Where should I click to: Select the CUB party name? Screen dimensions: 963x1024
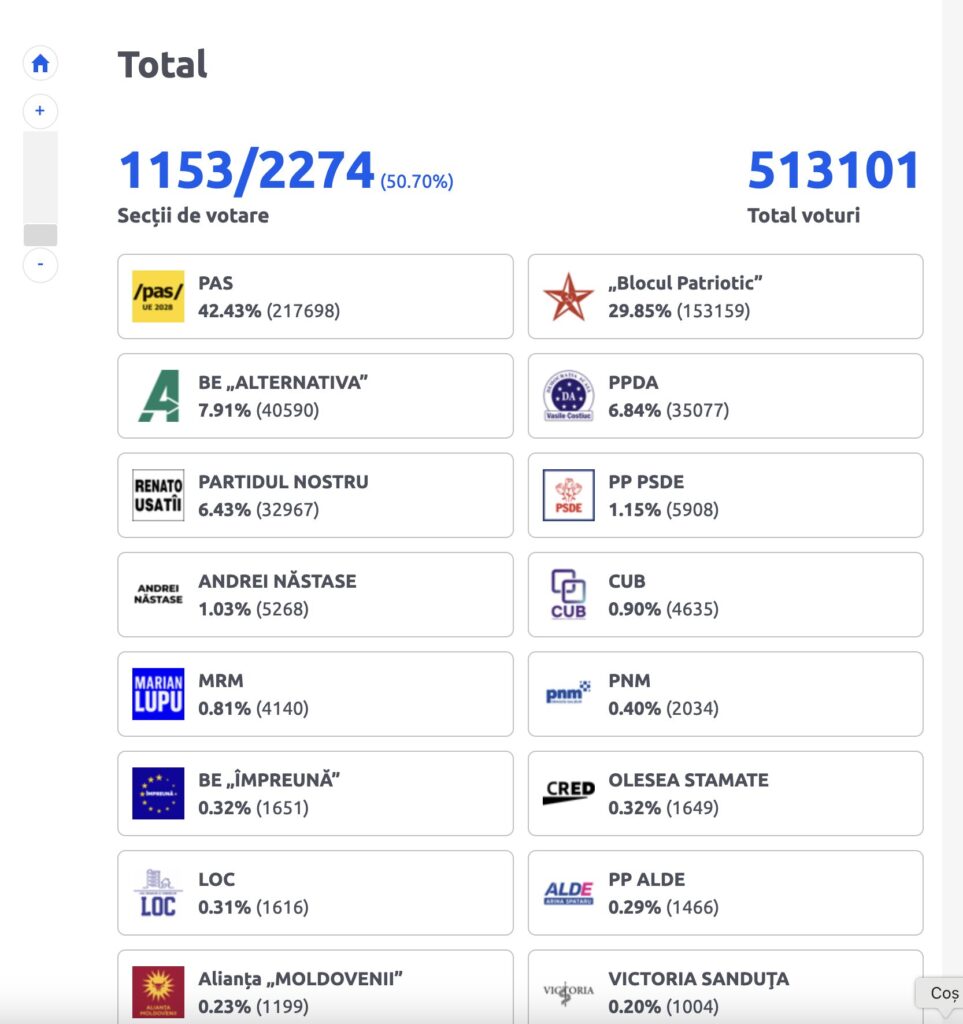click(627, 581)
